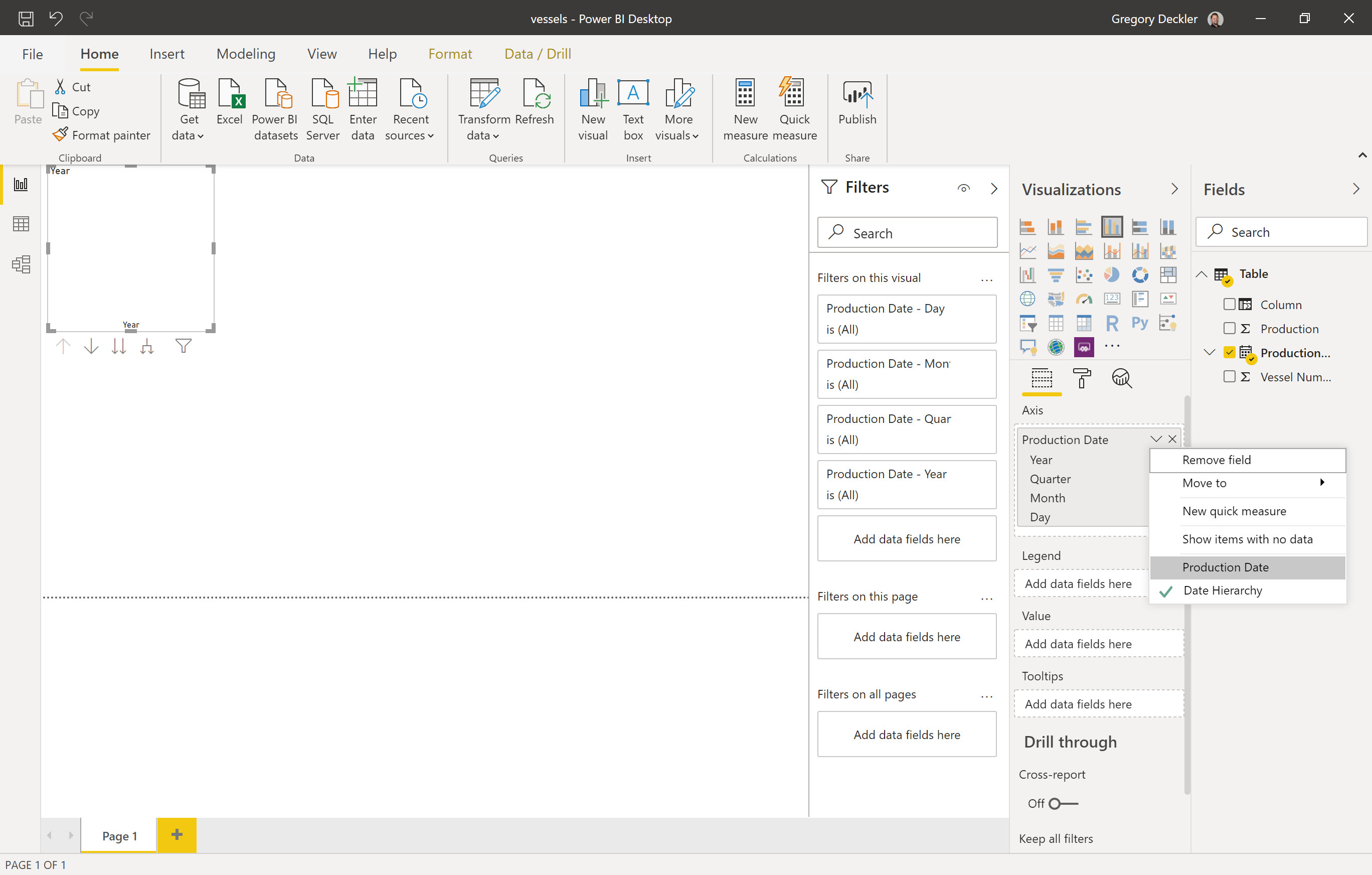Open the Data / Drill ribbon tab
The image size is (1372, 875).
[537, 54]
